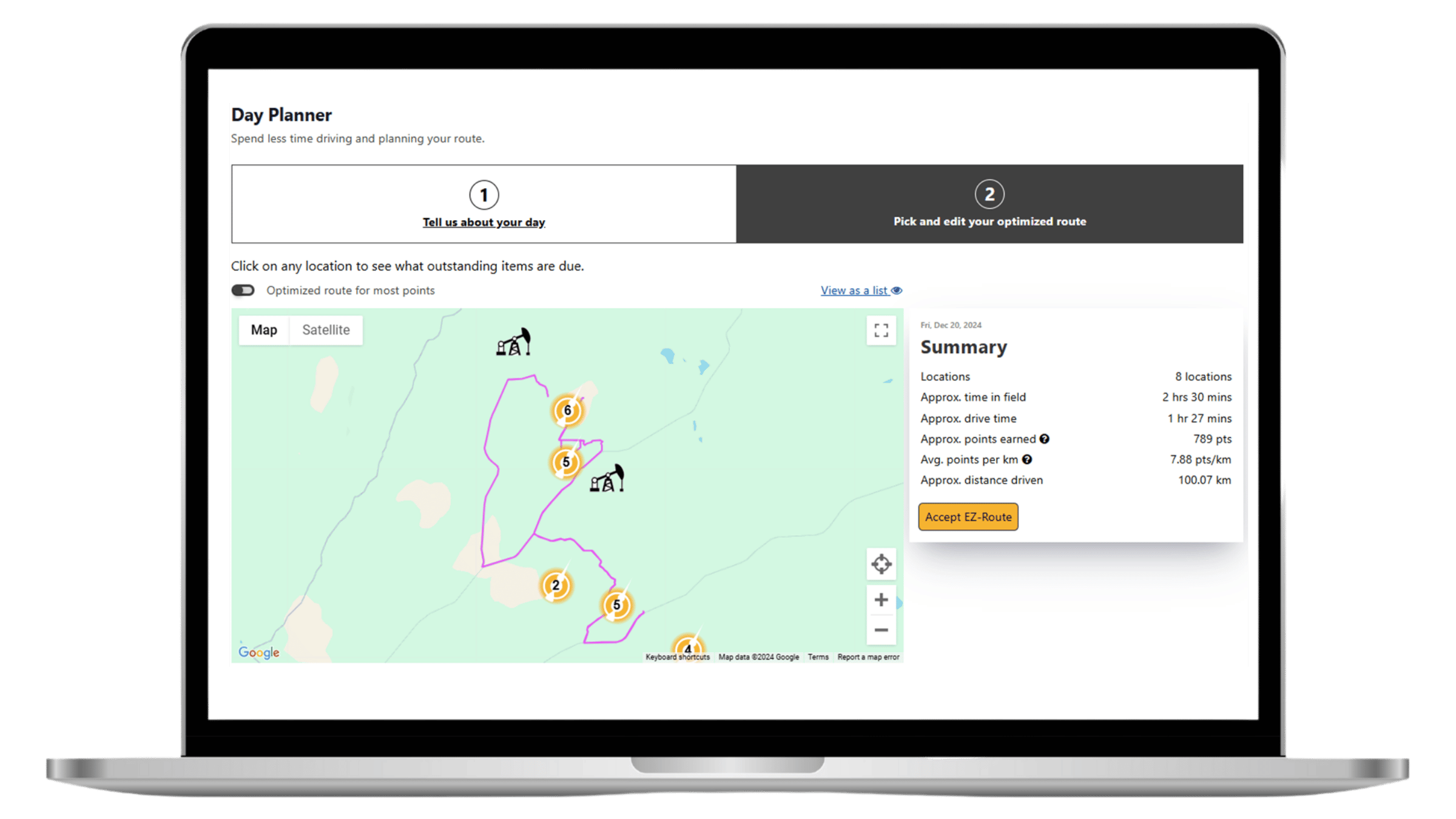Click the Day Planner heading

click(281, 115)
